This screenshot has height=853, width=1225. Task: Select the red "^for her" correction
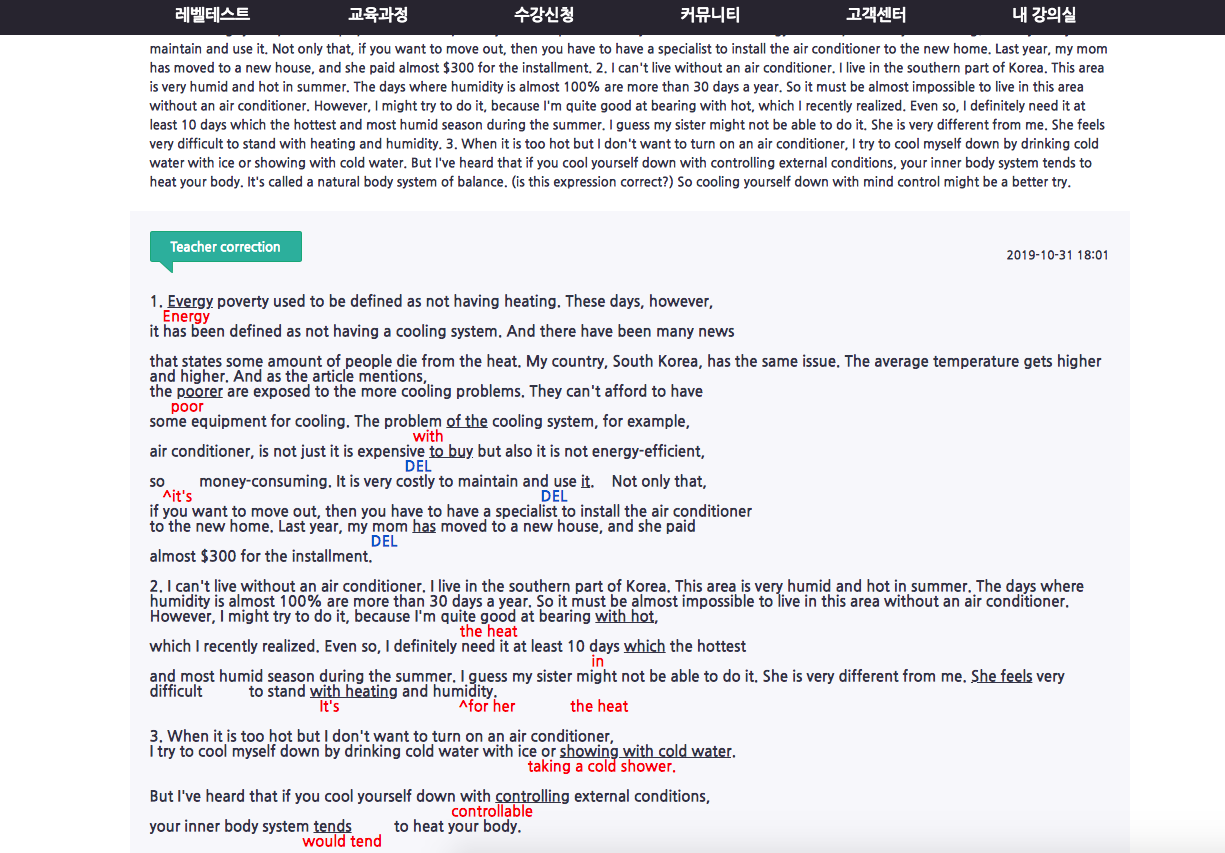(x=487, y=706)
